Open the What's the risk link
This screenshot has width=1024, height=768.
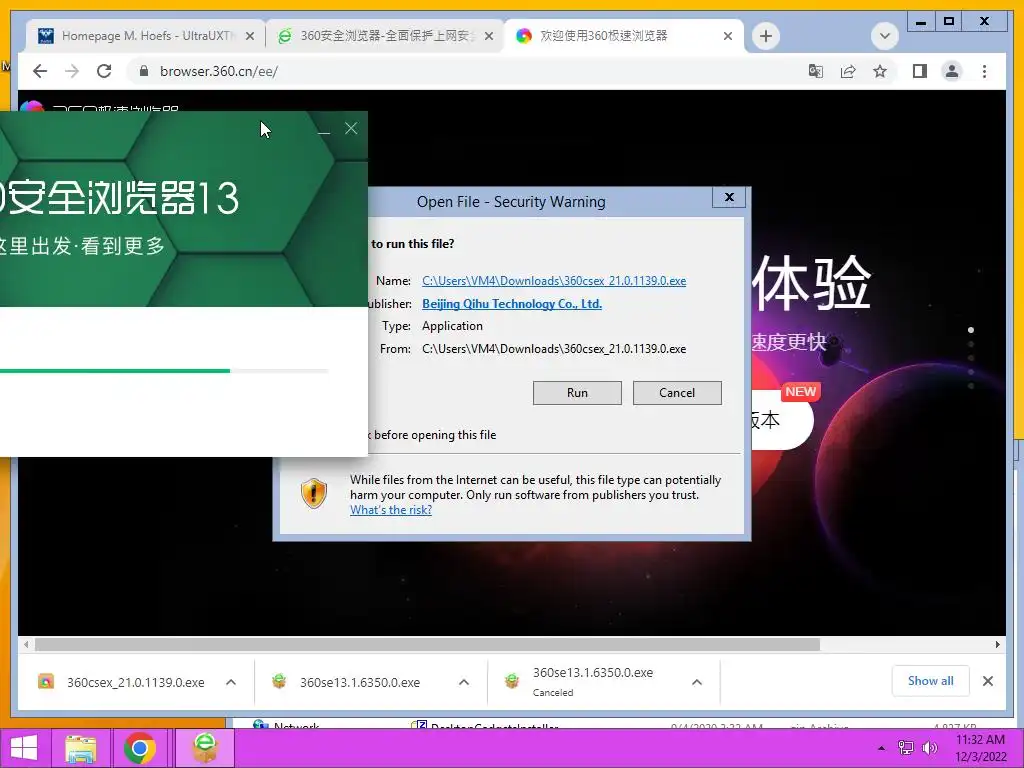(391, 510)
